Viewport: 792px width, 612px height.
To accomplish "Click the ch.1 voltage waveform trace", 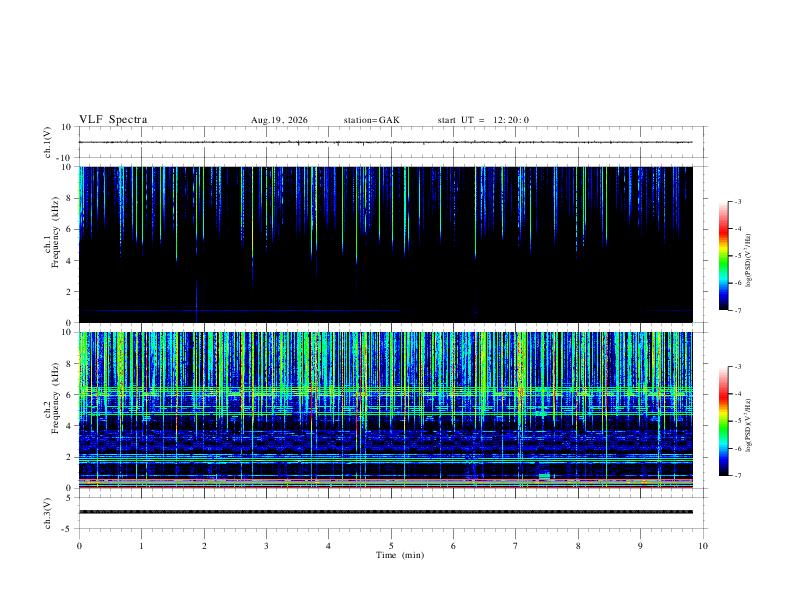I will tap(385, 142).
